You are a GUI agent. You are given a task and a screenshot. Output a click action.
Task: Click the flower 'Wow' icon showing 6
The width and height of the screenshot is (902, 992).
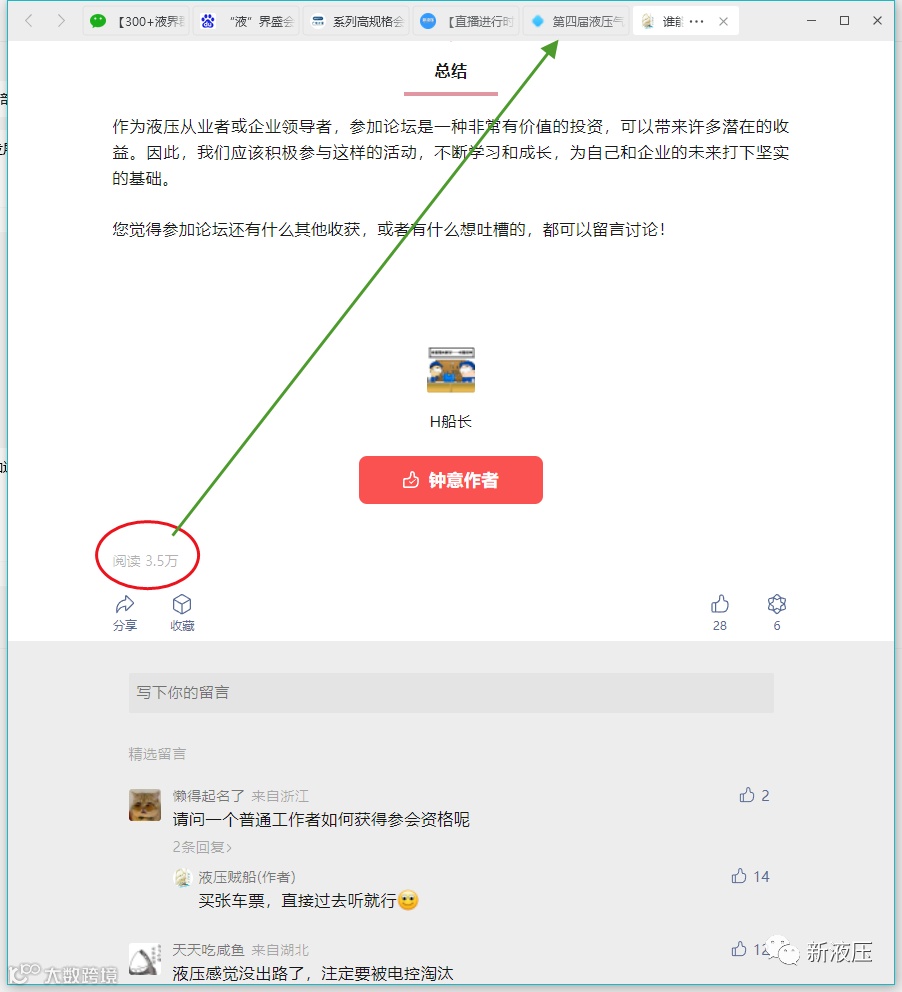(777, 604)
